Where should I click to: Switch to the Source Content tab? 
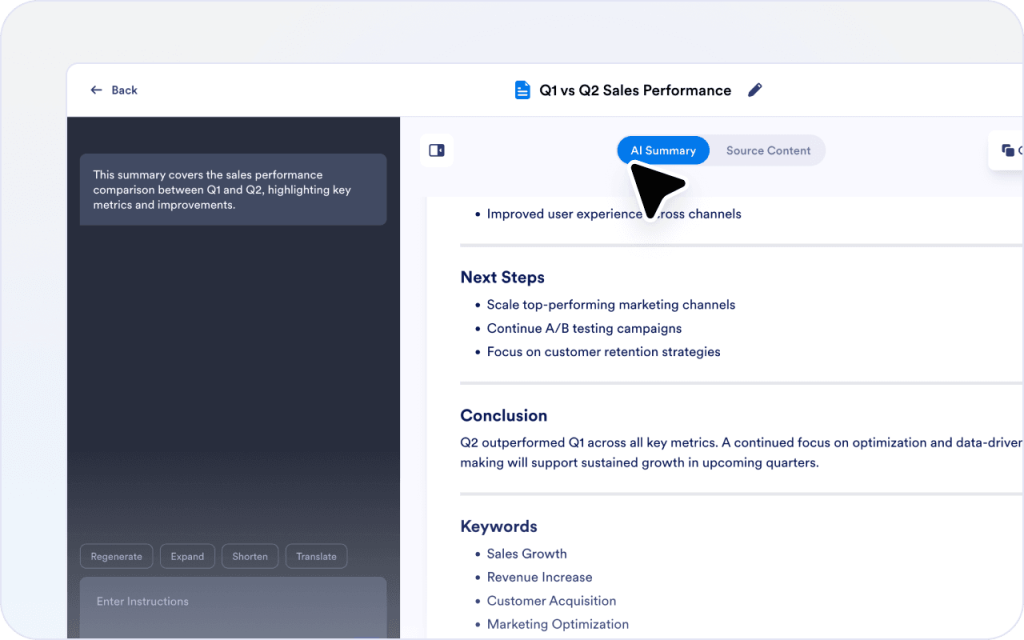[x=768, y=150]
